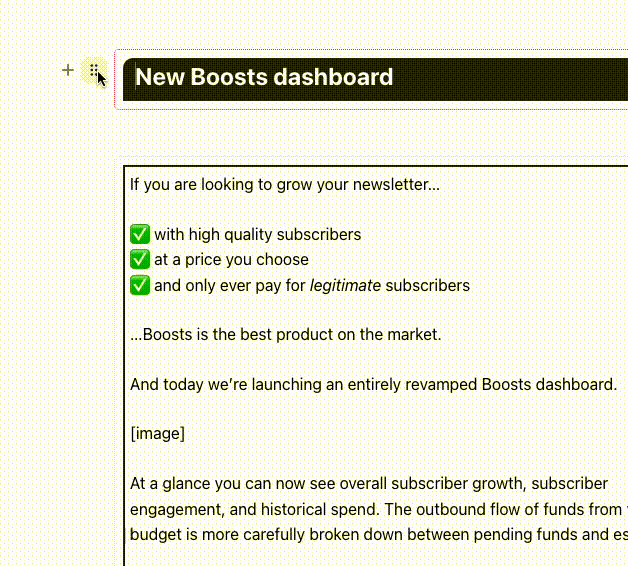The height and width of the screenshot is (566, 628).
Task: Click the six-dot drag handle icon
Action: [x=93, y=71]
